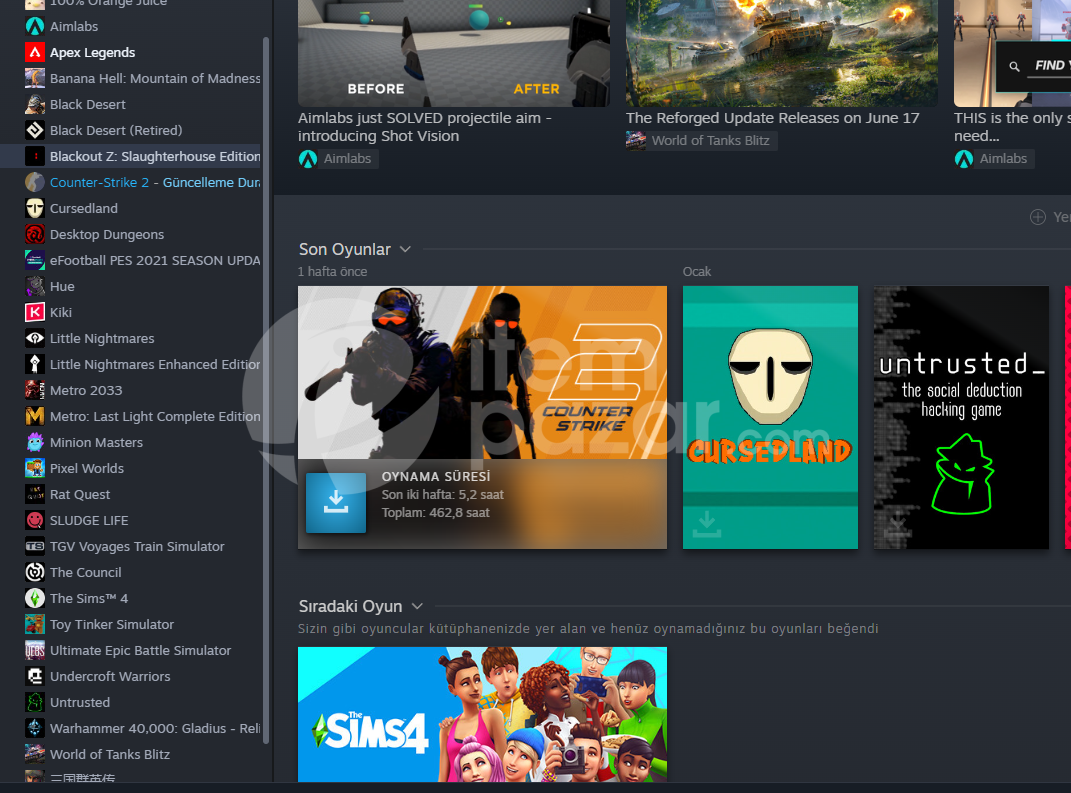
Task: Click the World of Tanks Blitz news tag icon
Action: (636, 141)
